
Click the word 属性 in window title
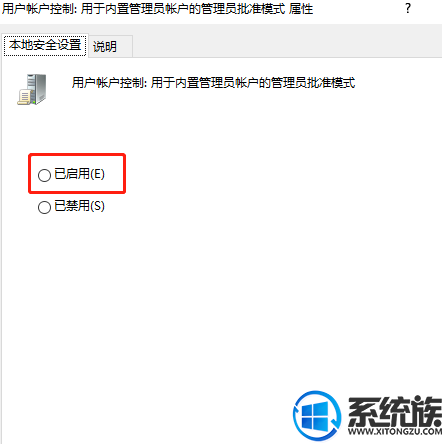pos(301,9)
